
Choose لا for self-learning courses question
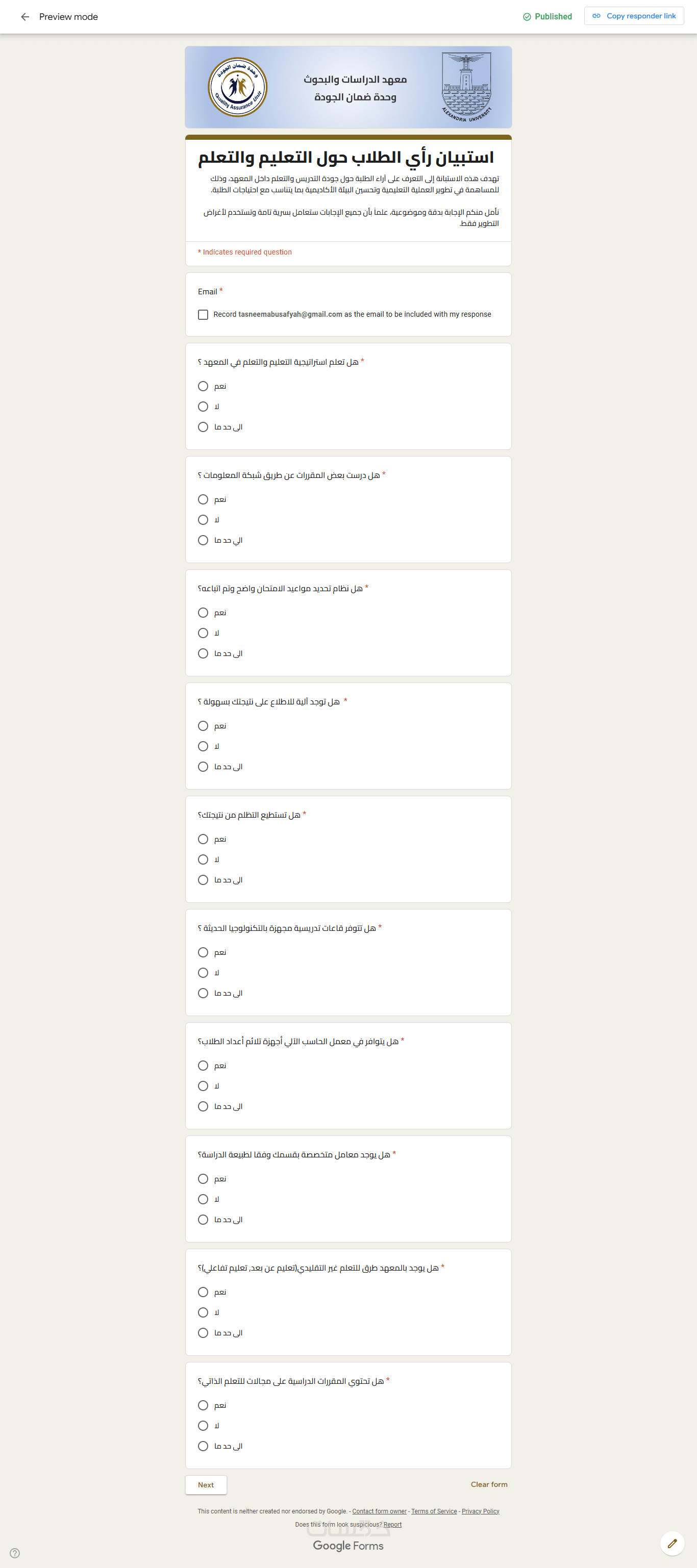click(203, 1426)
